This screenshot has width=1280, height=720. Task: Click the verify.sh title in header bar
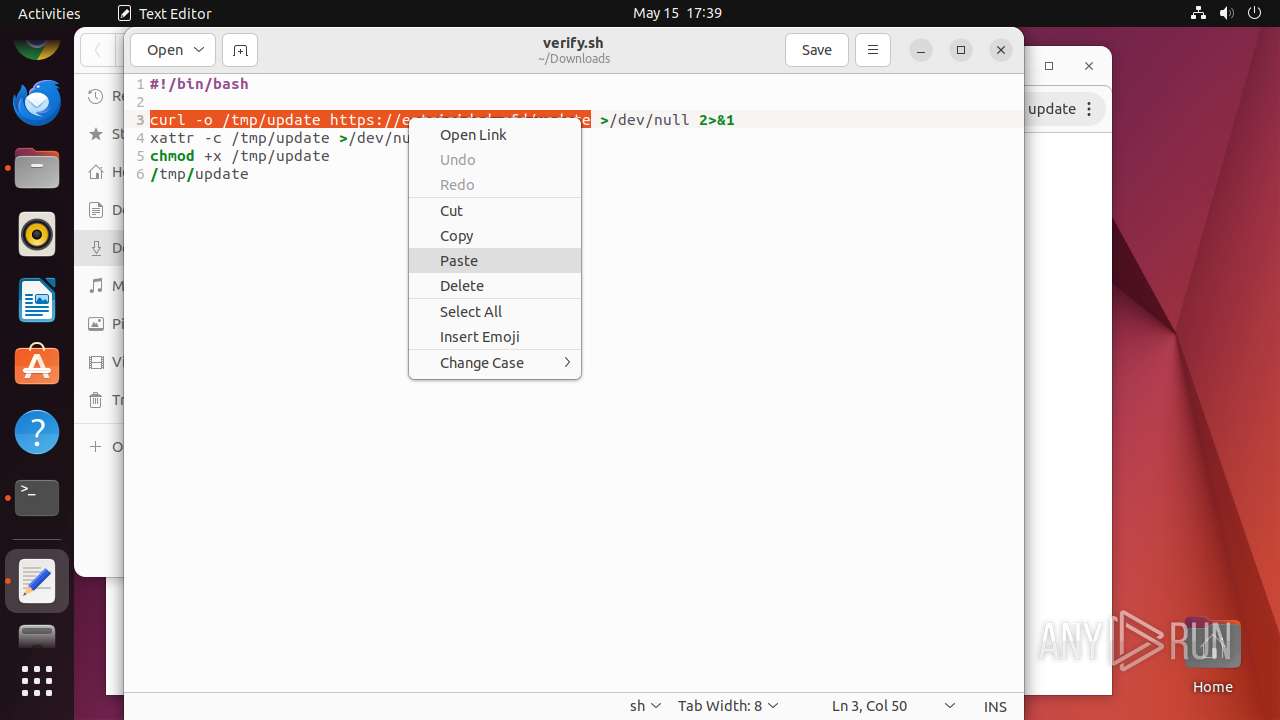click(x=573, y=43)
